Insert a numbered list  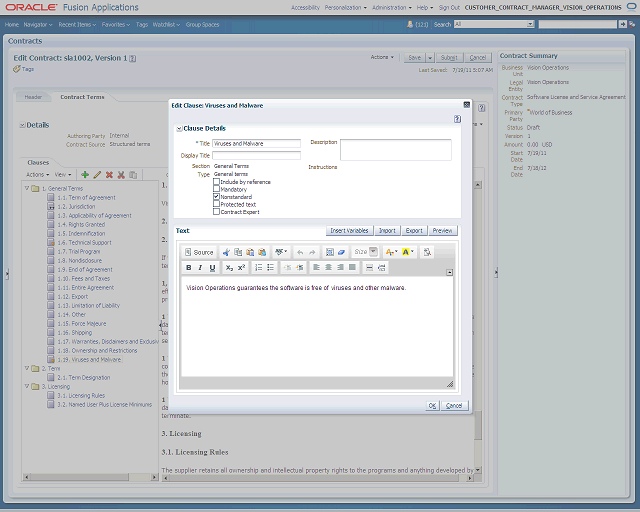pyautogui.click(x=258, y=268)
